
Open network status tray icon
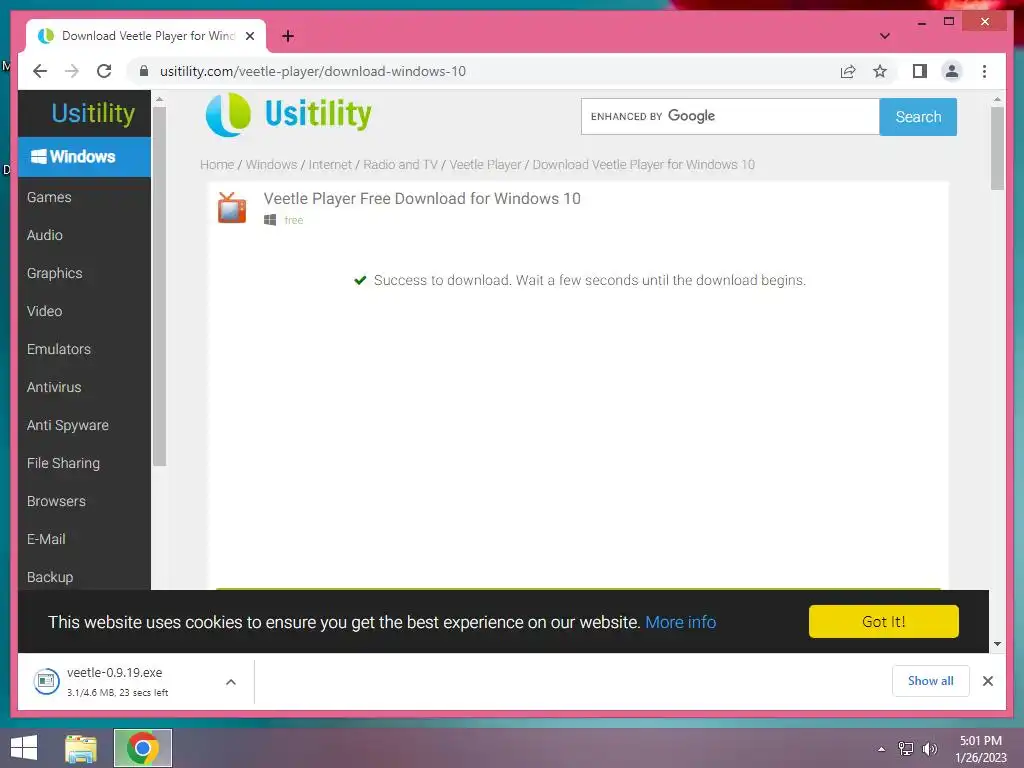905,749
